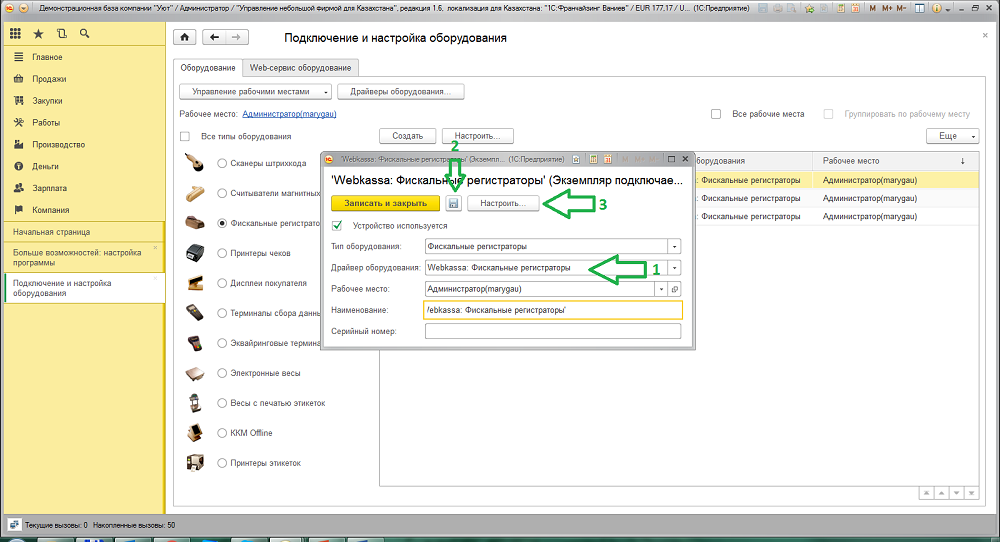1000x542 pixels.
Task: Select Дисплеи покупателя radio button
Action: 222,283
